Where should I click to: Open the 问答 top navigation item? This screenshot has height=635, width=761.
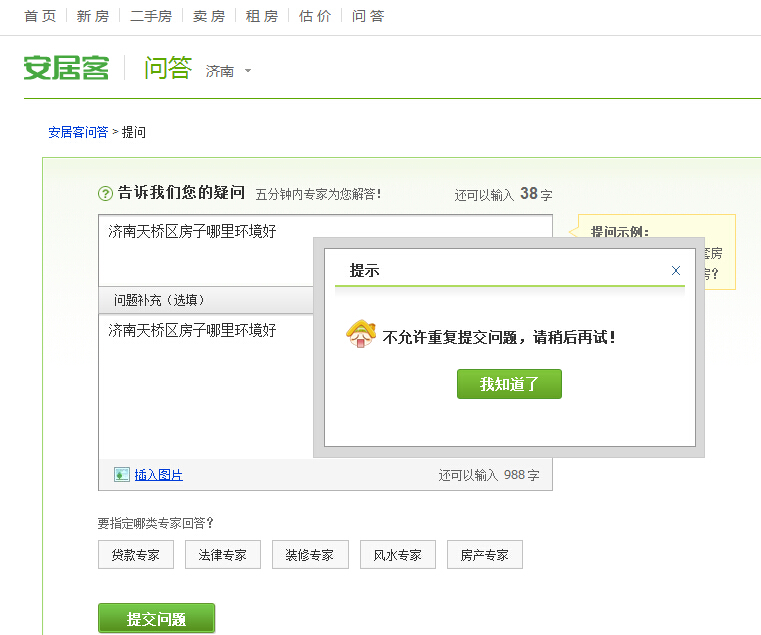click(x=368, y=17)
